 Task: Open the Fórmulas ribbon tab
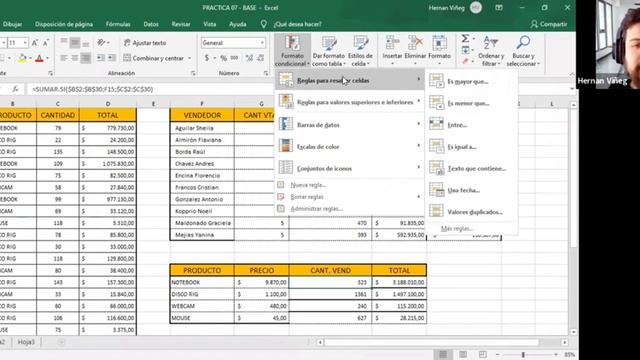pos(118,24)
